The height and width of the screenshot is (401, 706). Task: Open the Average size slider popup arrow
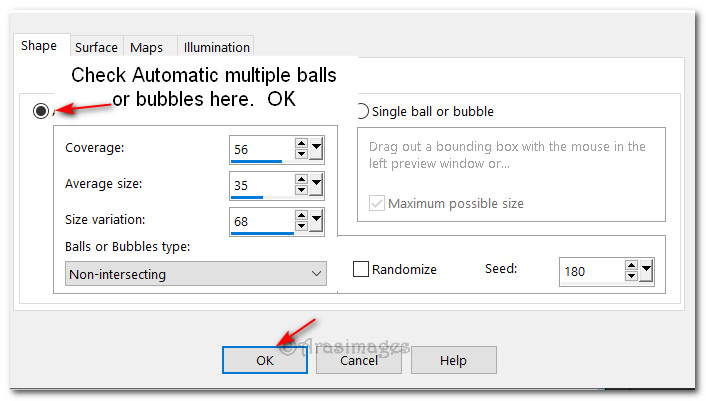[316, 185]
